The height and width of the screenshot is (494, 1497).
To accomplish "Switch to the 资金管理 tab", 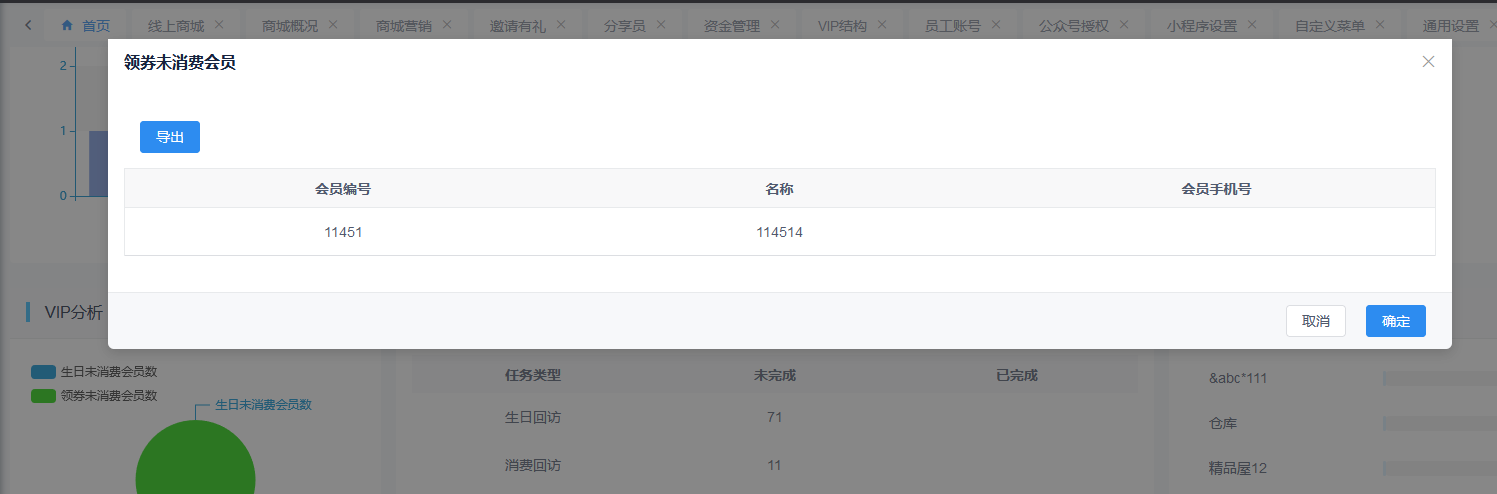I will click(x=732, y=25).
